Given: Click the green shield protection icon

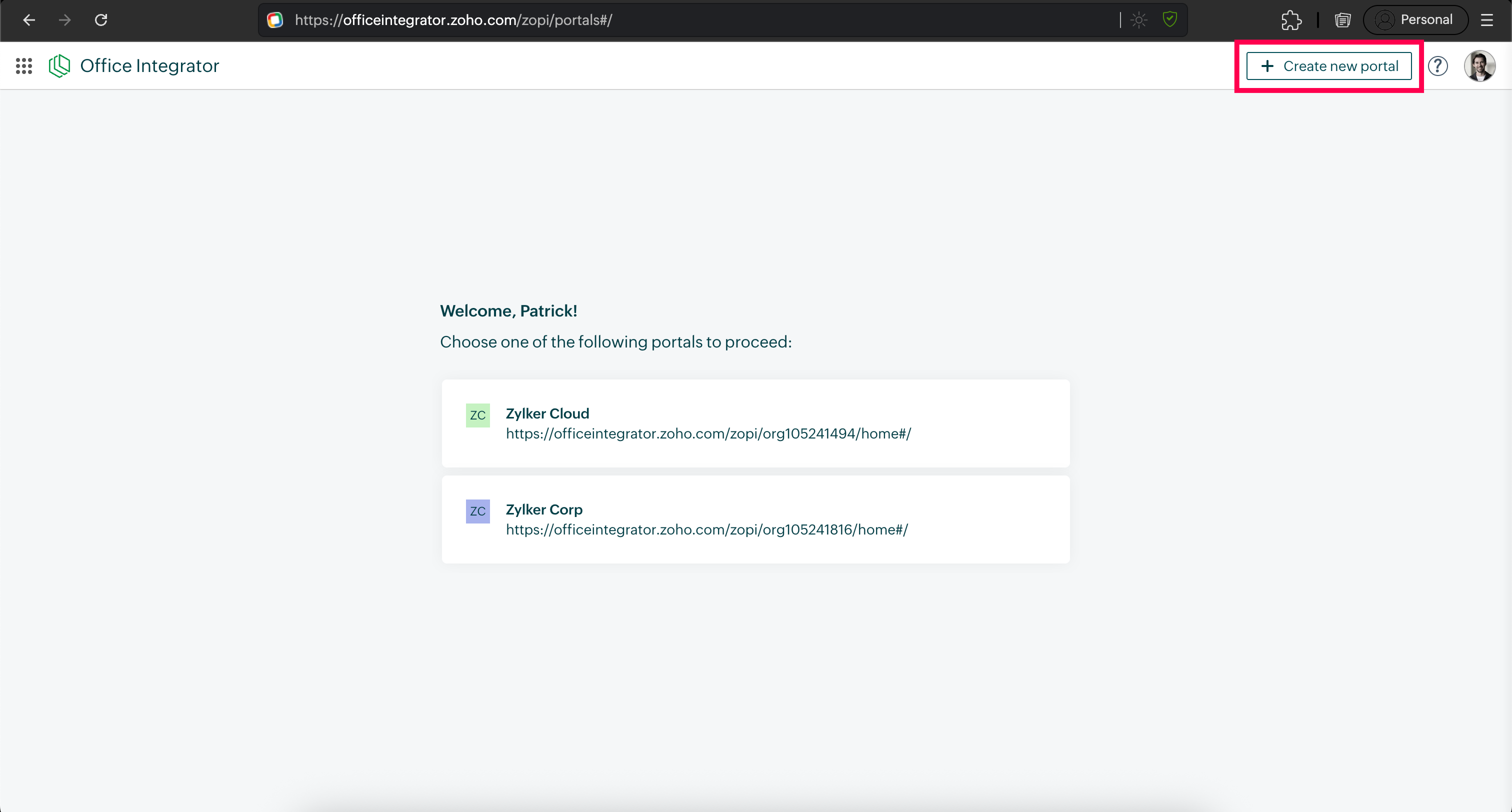Looking at the screenshot, I should tap(1169, 19).
